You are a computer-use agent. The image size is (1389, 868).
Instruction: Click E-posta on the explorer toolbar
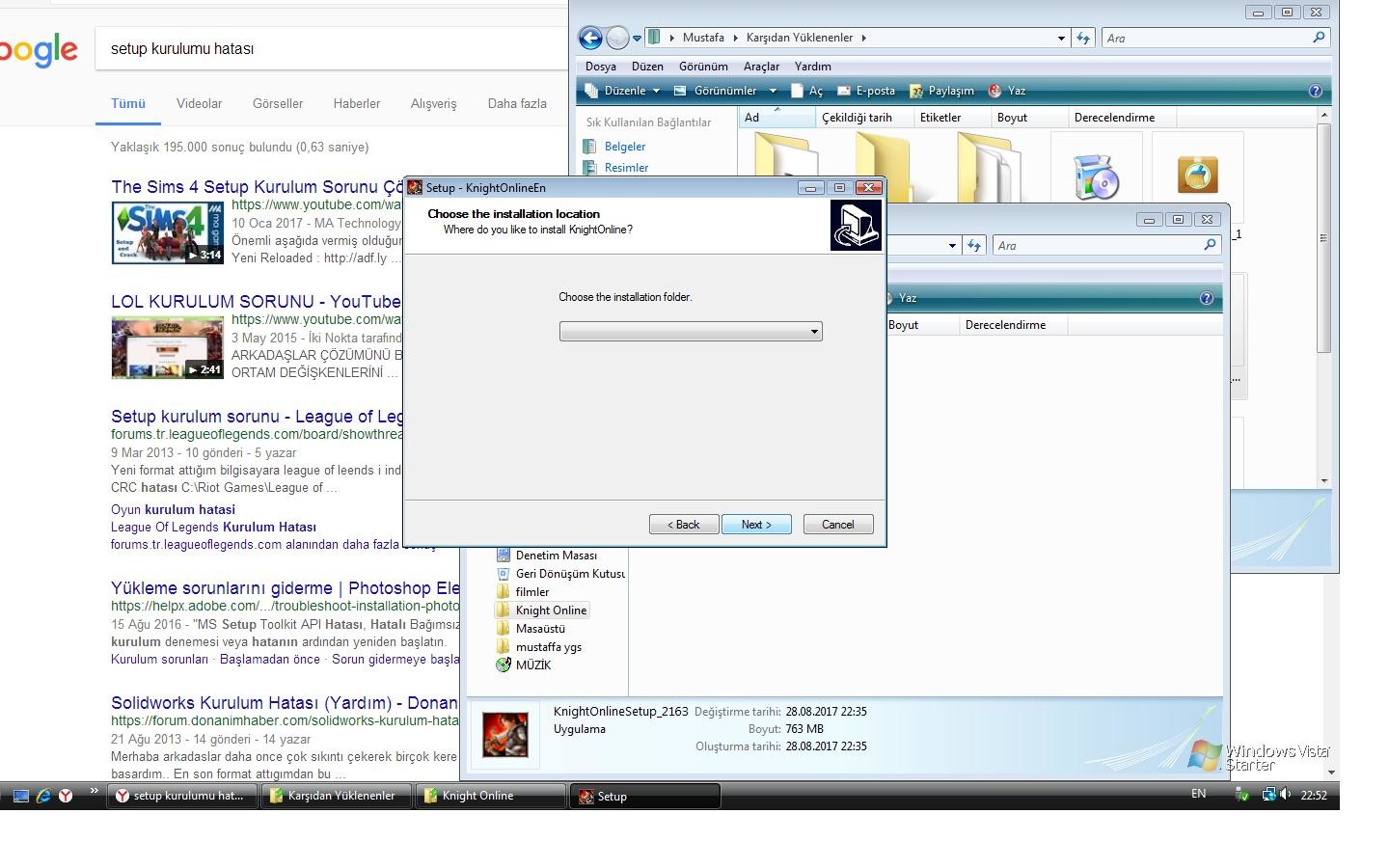(866, 91)
